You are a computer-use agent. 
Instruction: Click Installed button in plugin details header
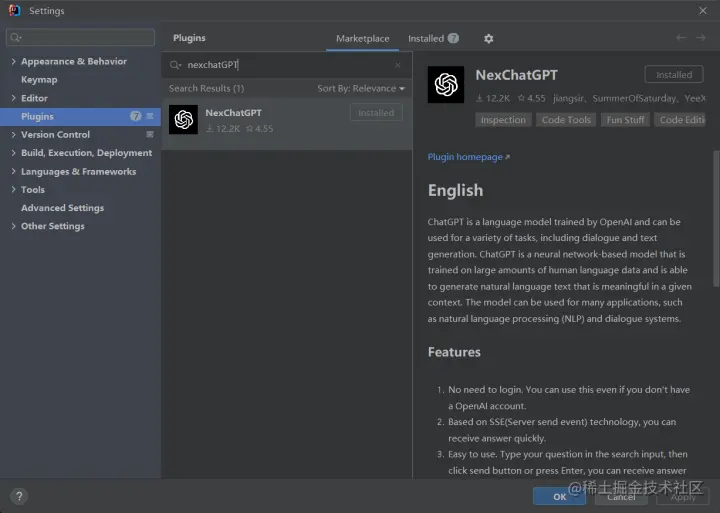click(x=674, y=74)
